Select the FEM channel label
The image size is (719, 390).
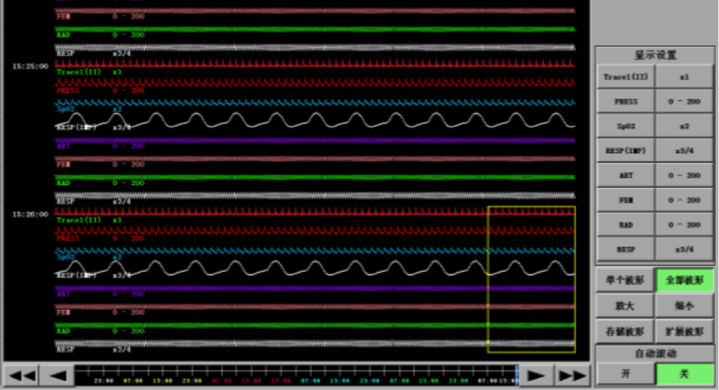click(x=626, y=200)
